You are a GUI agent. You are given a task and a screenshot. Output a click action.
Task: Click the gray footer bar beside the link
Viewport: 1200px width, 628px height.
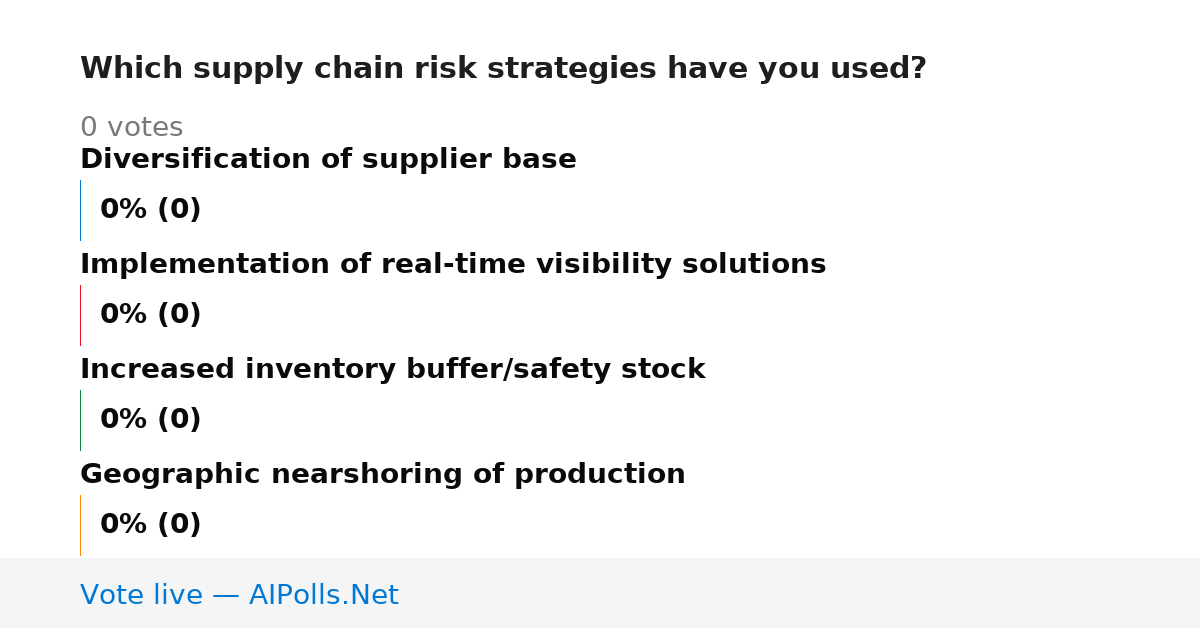pyautogui.click(x=800, y=593)
